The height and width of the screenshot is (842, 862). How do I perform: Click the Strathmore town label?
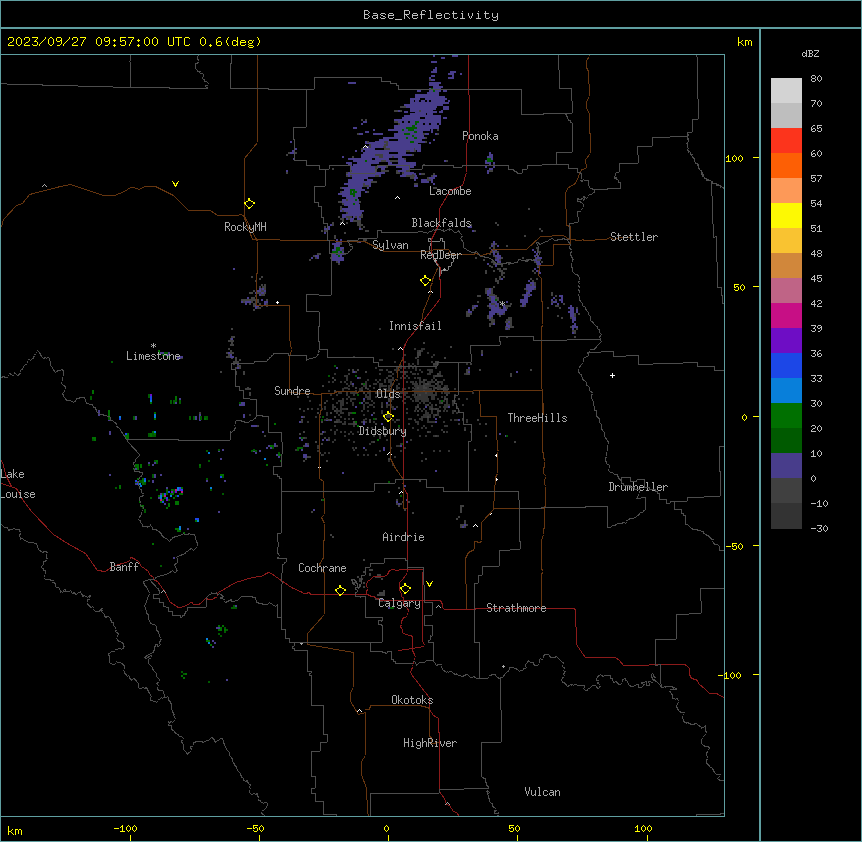coord(516,608)
